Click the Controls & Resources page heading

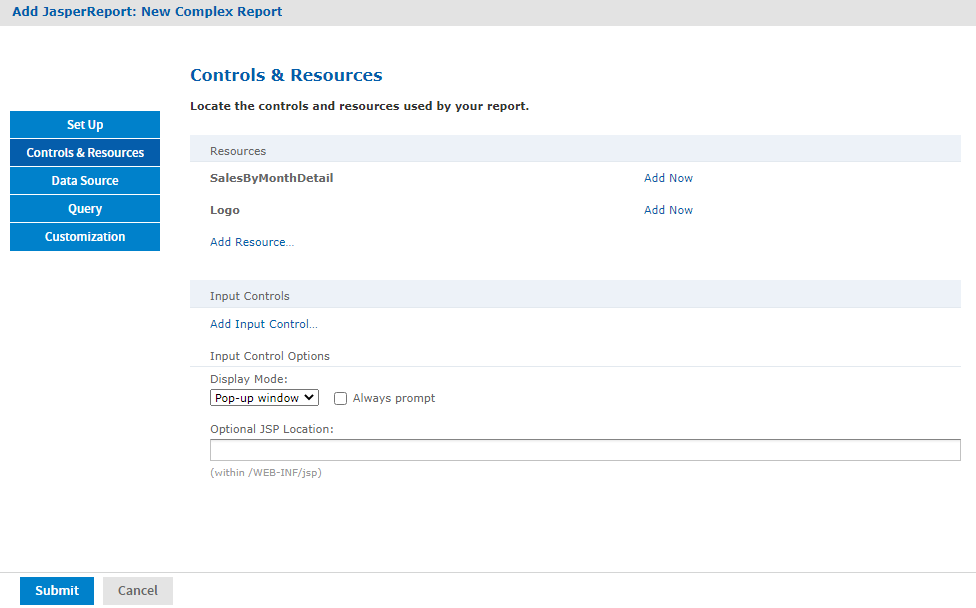(x=286, y=75)
